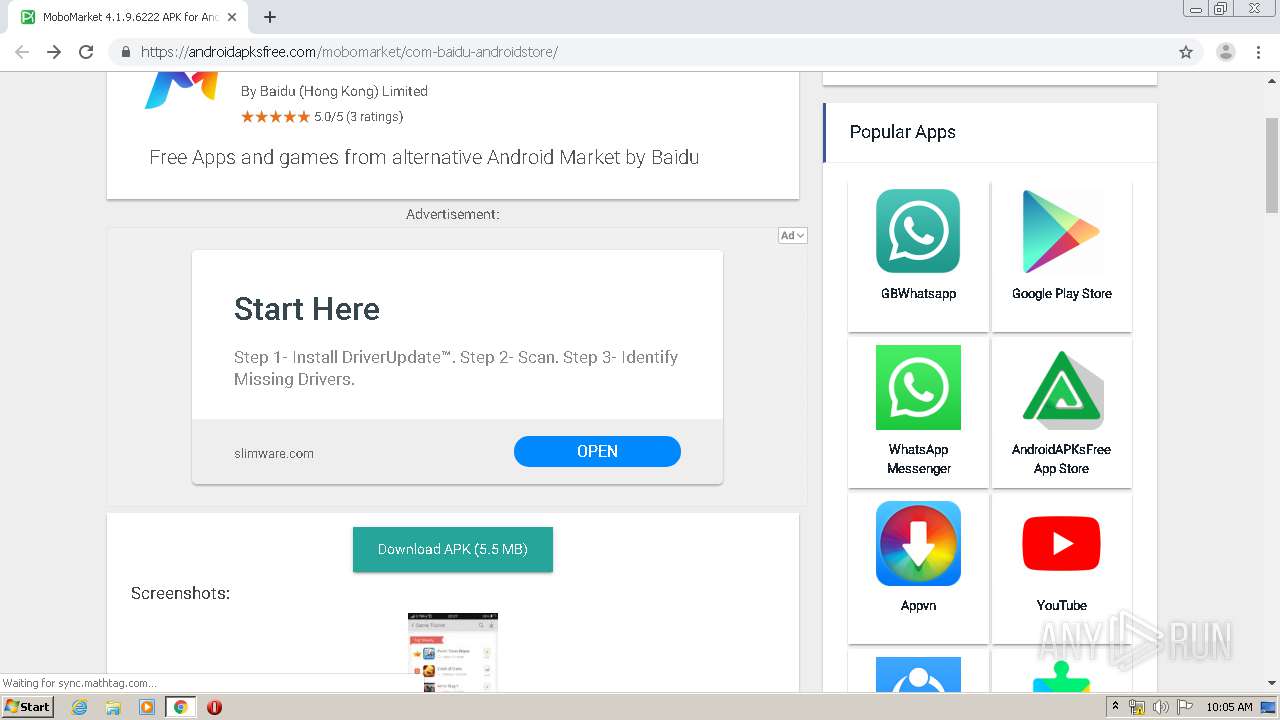The width and height of the screenshot is (1280, 720).
Task: Open the Chrome profile avatar icon
Action: [1225, 52]
